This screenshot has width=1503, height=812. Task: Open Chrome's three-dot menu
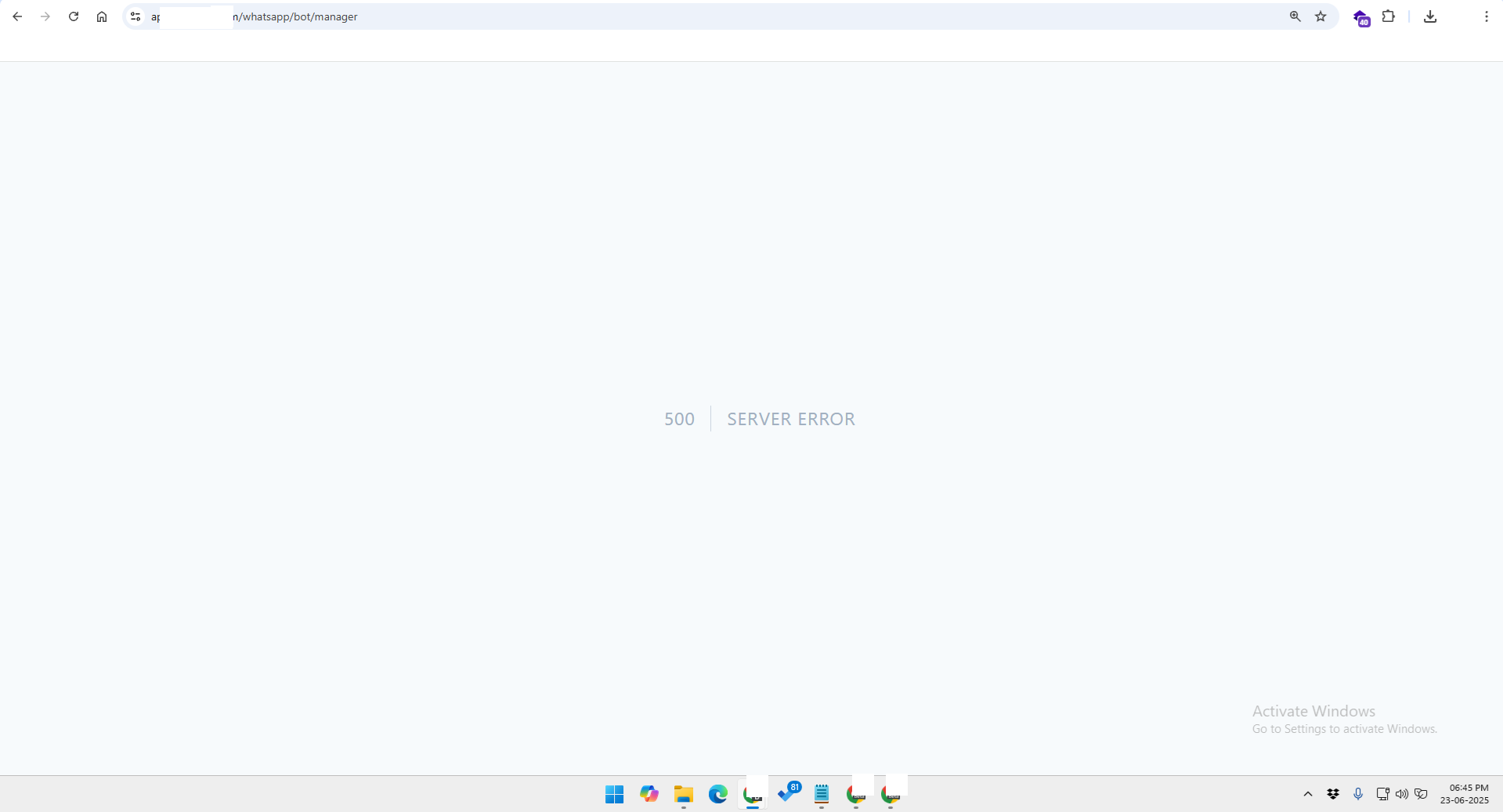pos(1486,16)
